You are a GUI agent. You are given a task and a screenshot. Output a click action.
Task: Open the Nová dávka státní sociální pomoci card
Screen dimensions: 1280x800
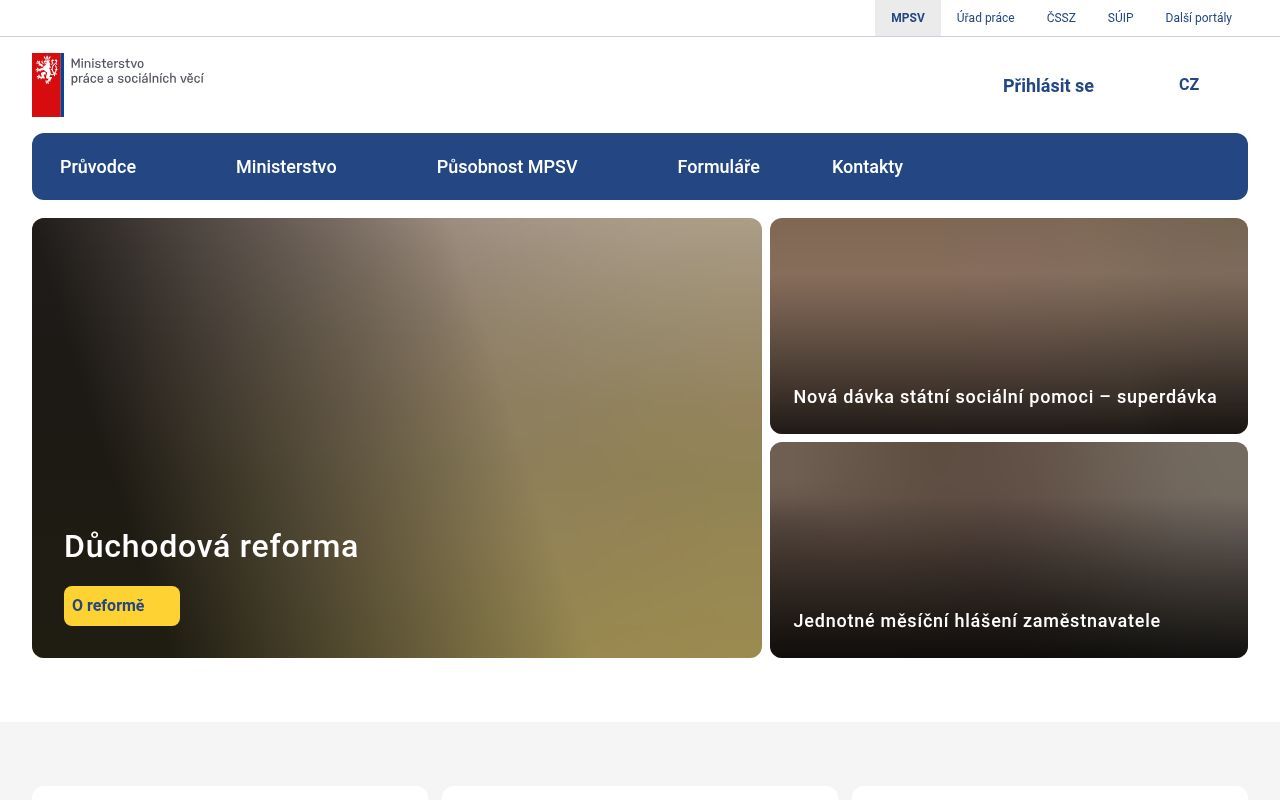coord(1009,326)
